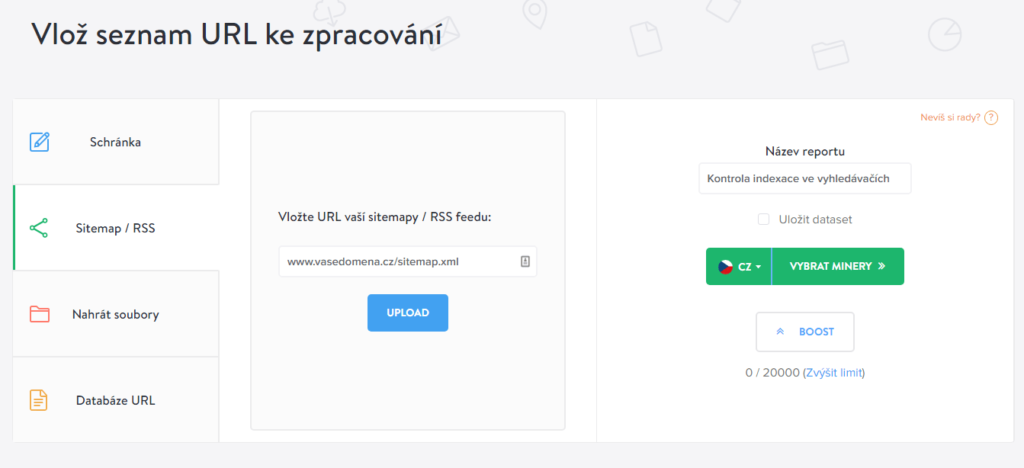Click the VYBRAT MINERY button
The width and height of the screenshot is (1024, 468).
pos(838,267)
